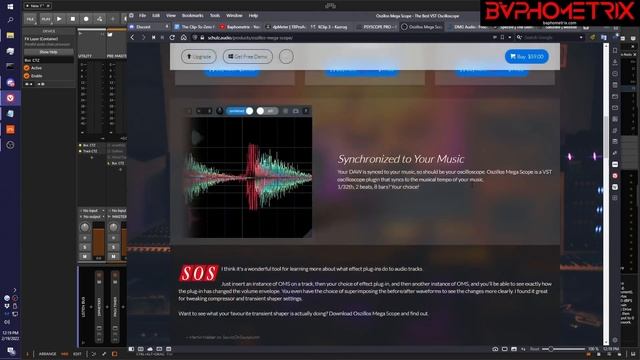Click the question mark icon in oscilloscope demo
The width and height of the screenshot is (640, 360).
click(306, 111)
